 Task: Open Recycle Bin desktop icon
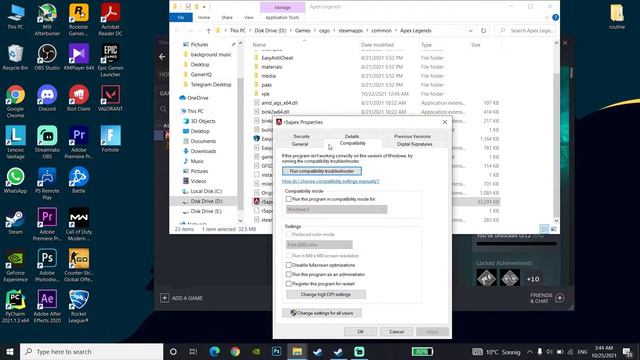click(x=16, y=57)
